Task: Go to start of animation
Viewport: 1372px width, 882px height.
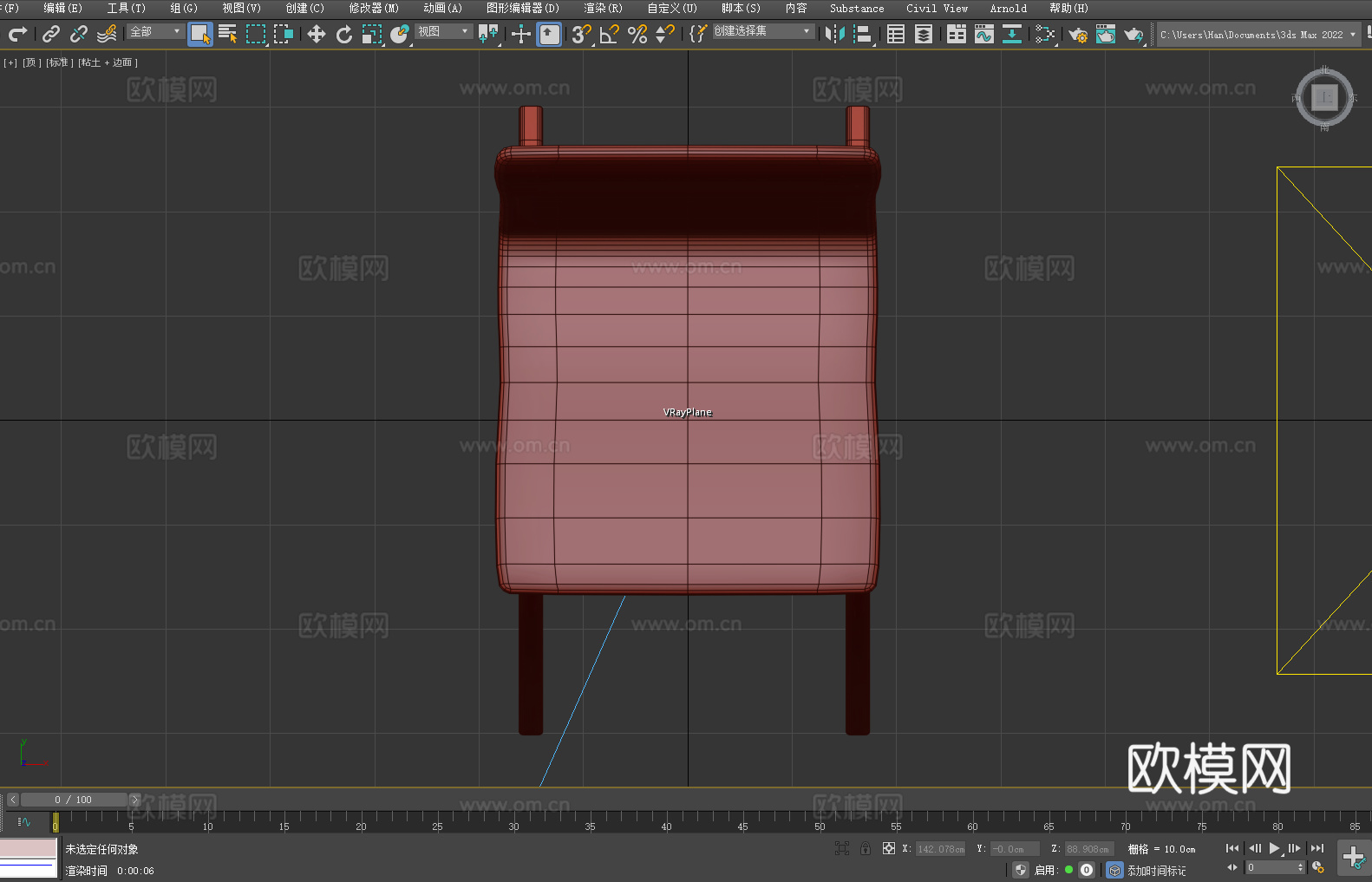Action: click(1232, 848)
